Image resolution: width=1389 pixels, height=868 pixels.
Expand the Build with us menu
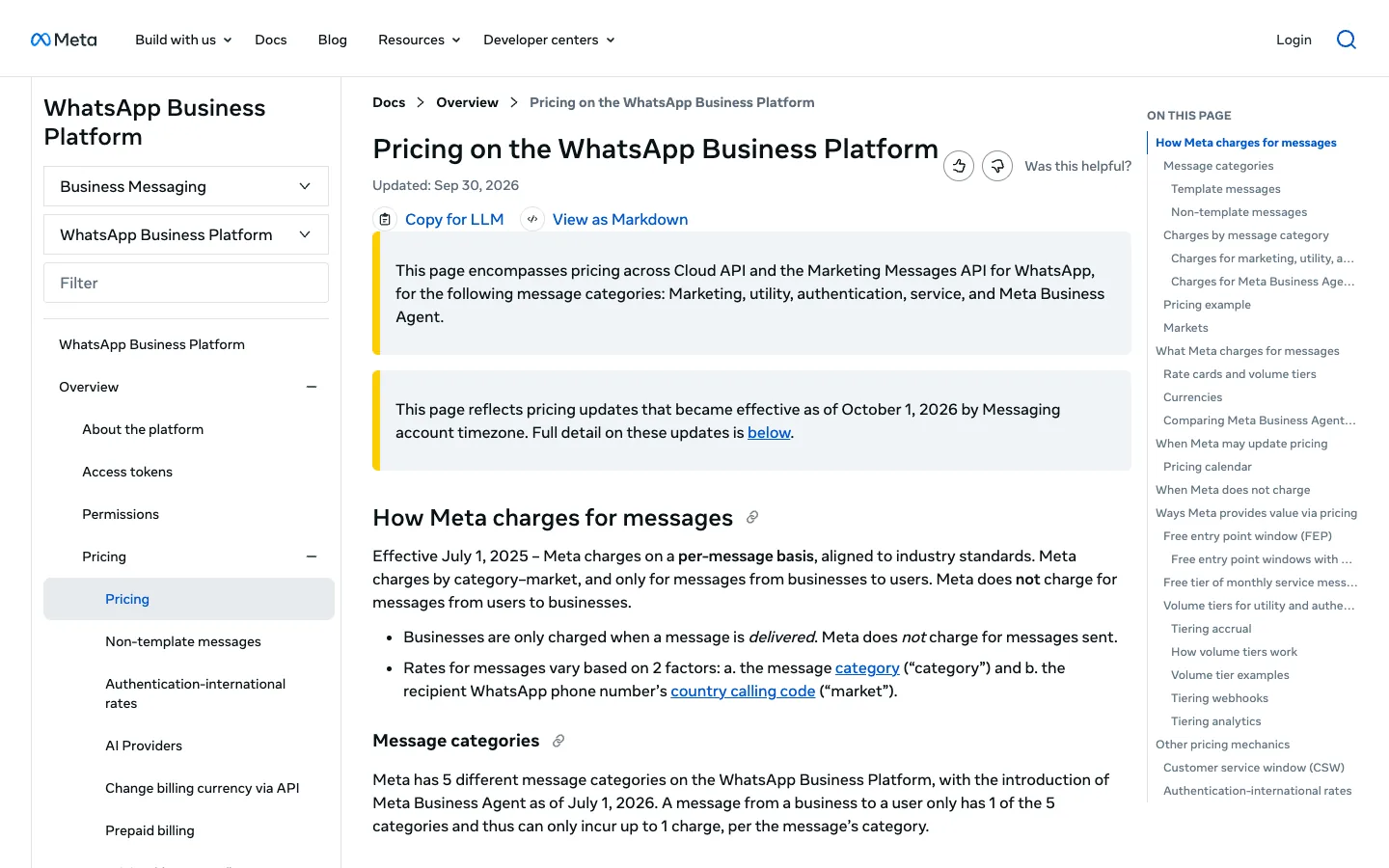(x=183, y=40)
